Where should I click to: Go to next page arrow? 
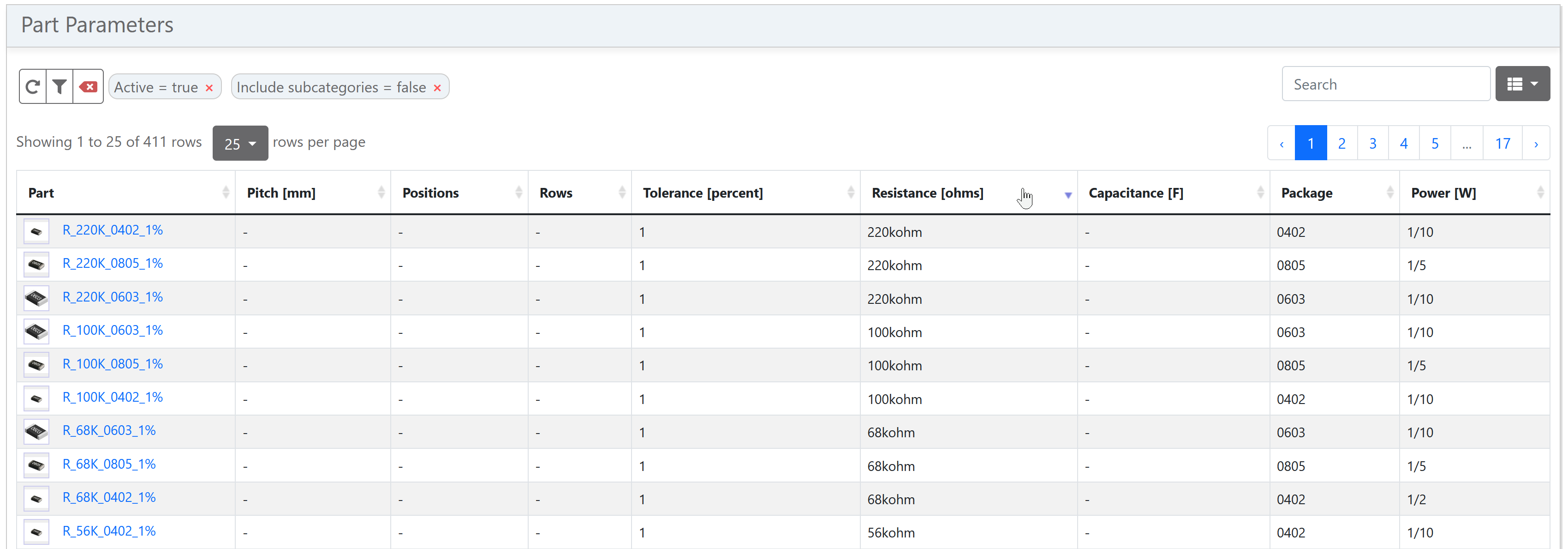(1536, 144)
